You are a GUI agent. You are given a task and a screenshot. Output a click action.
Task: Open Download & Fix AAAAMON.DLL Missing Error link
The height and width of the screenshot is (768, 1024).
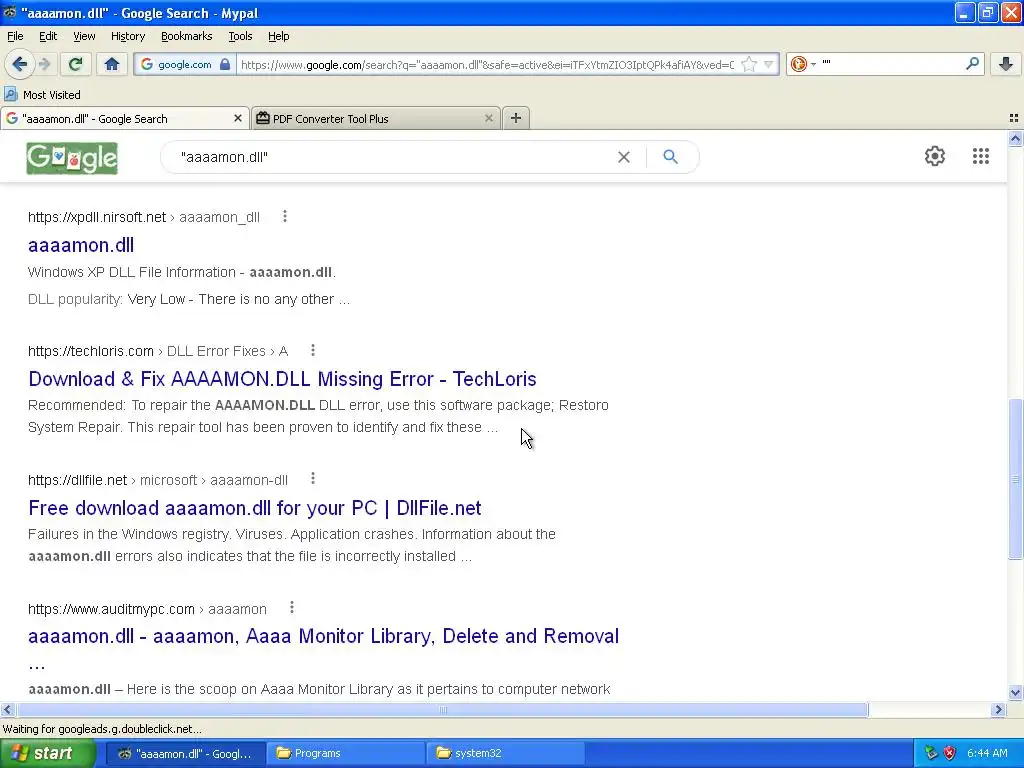coord(282,379)
